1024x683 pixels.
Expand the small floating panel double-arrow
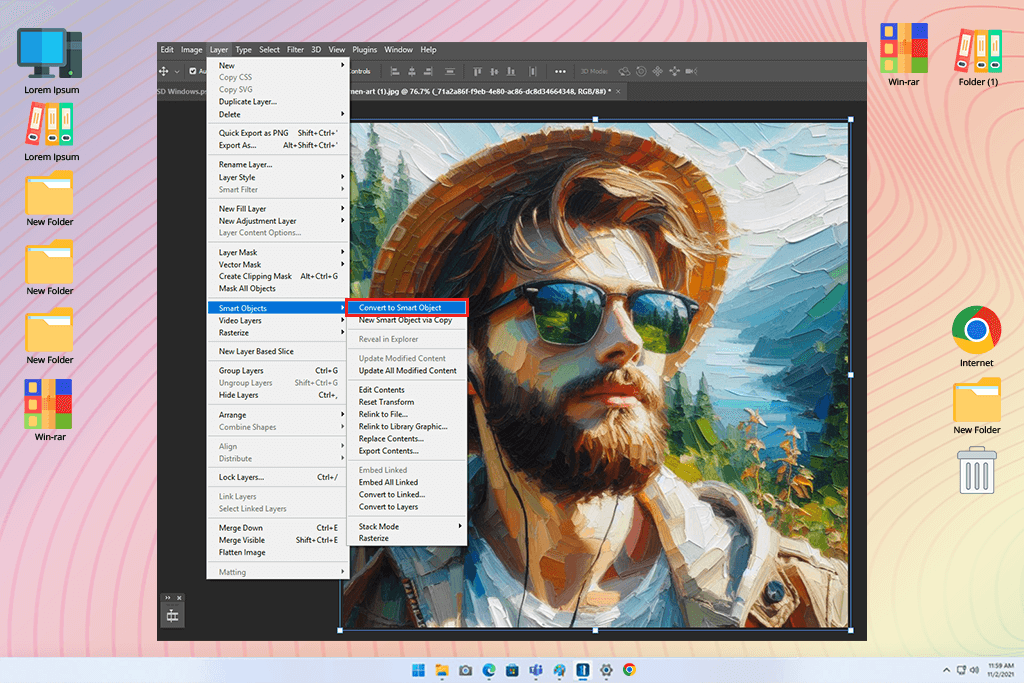[x=168, y=597]
